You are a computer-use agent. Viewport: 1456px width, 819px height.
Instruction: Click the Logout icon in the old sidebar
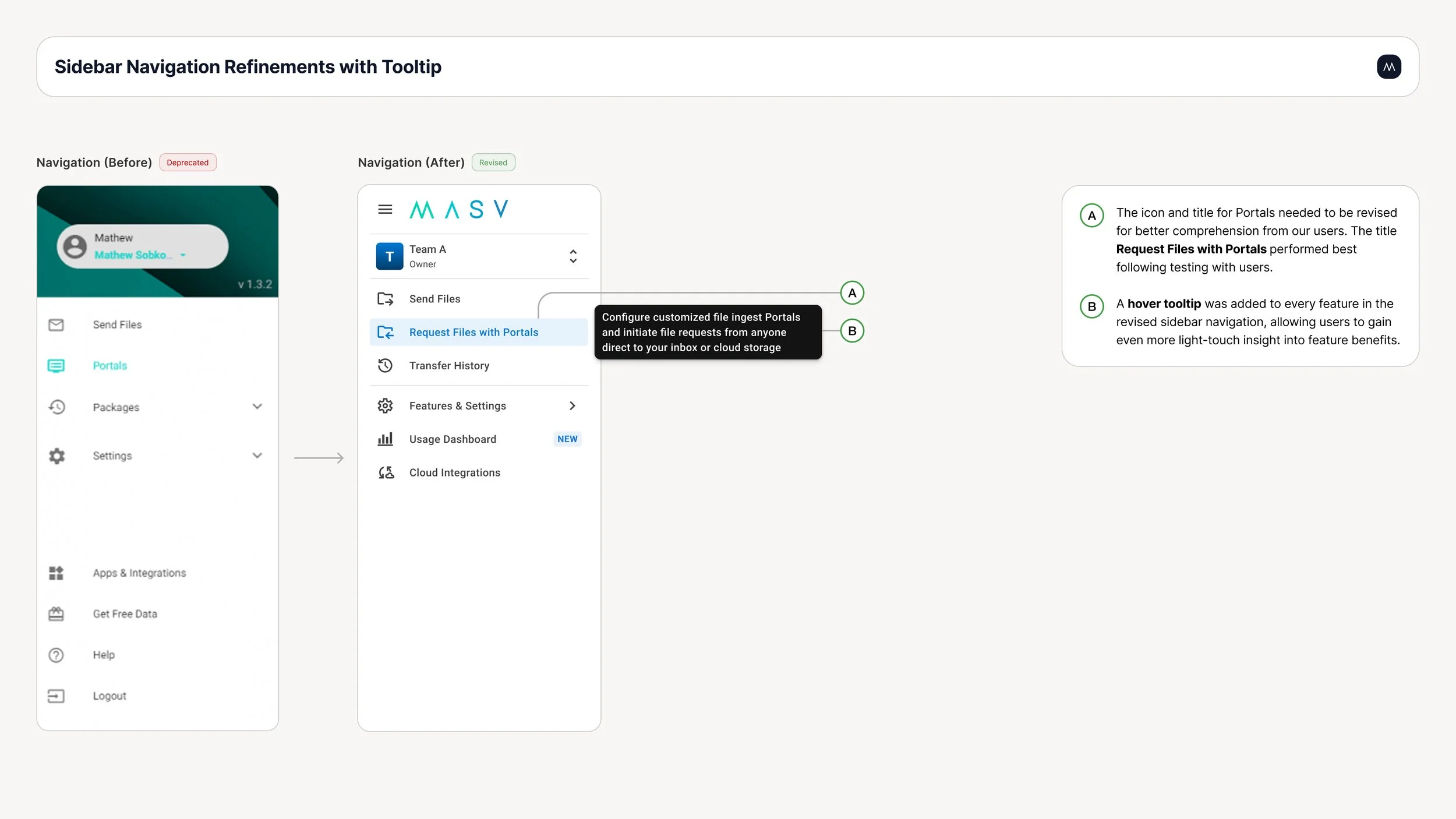click(56, 696)
